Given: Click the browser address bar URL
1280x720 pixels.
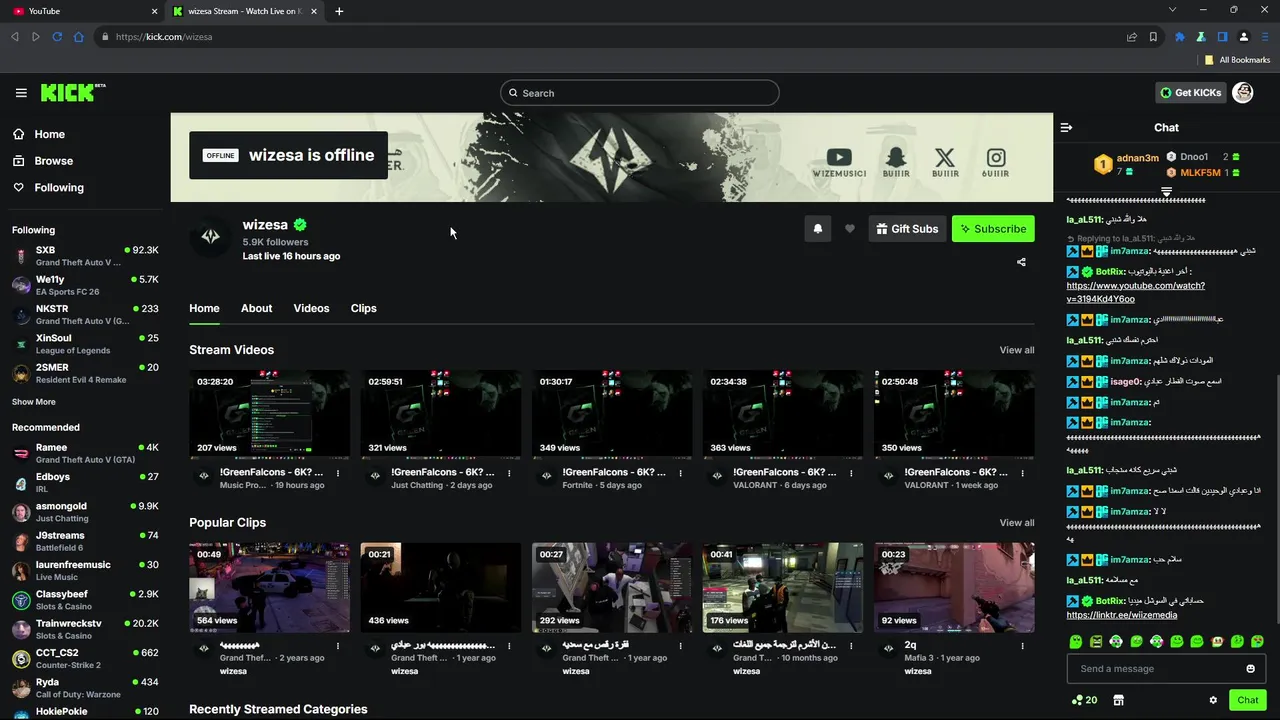Looking at the screenshot, I should [x=164, y=37].
